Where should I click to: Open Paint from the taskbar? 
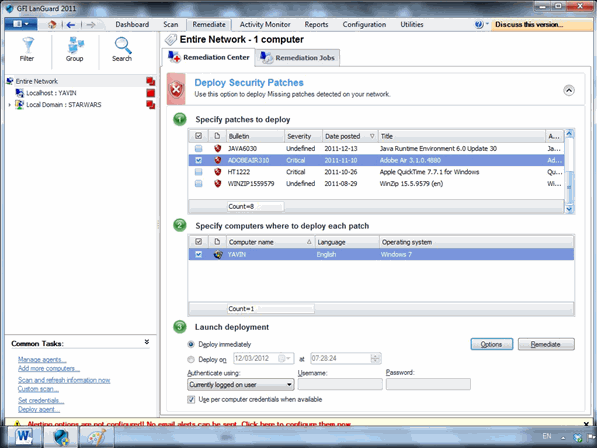[x=96, y=436]
